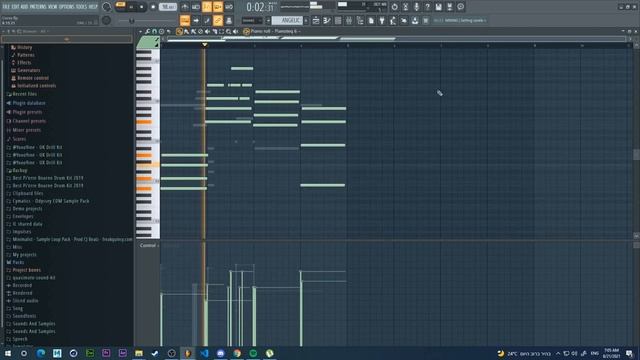
Task: Select the Playback speaker tool in piano roll
Action: [x=236, y=31]
